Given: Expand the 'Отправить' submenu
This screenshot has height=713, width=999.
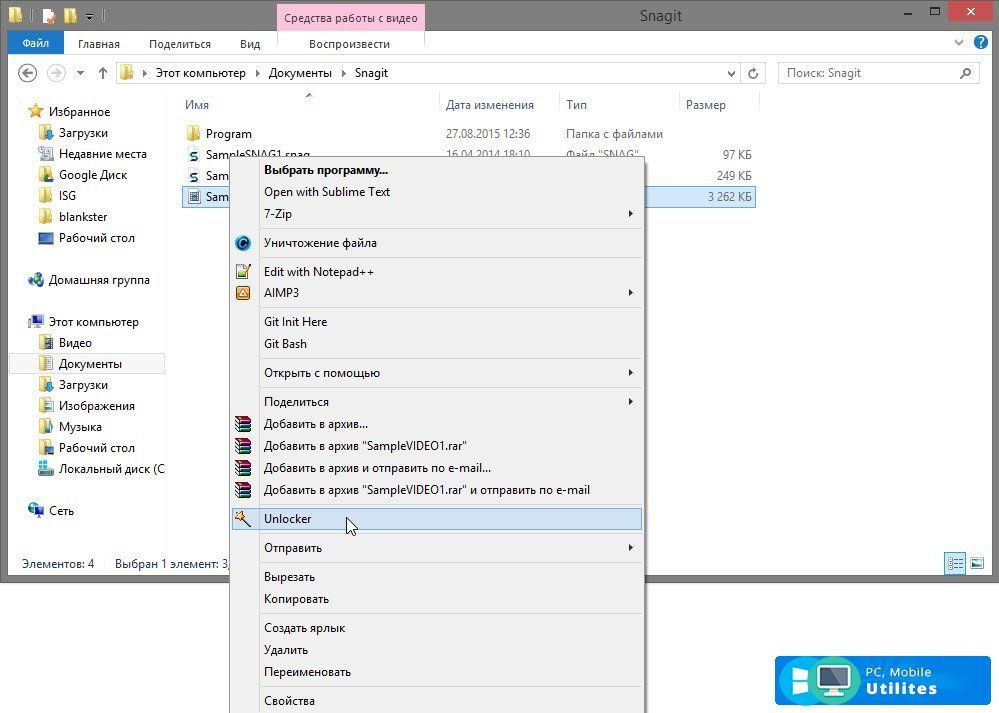Looking at the screenshot, I should tap(630, 547).
